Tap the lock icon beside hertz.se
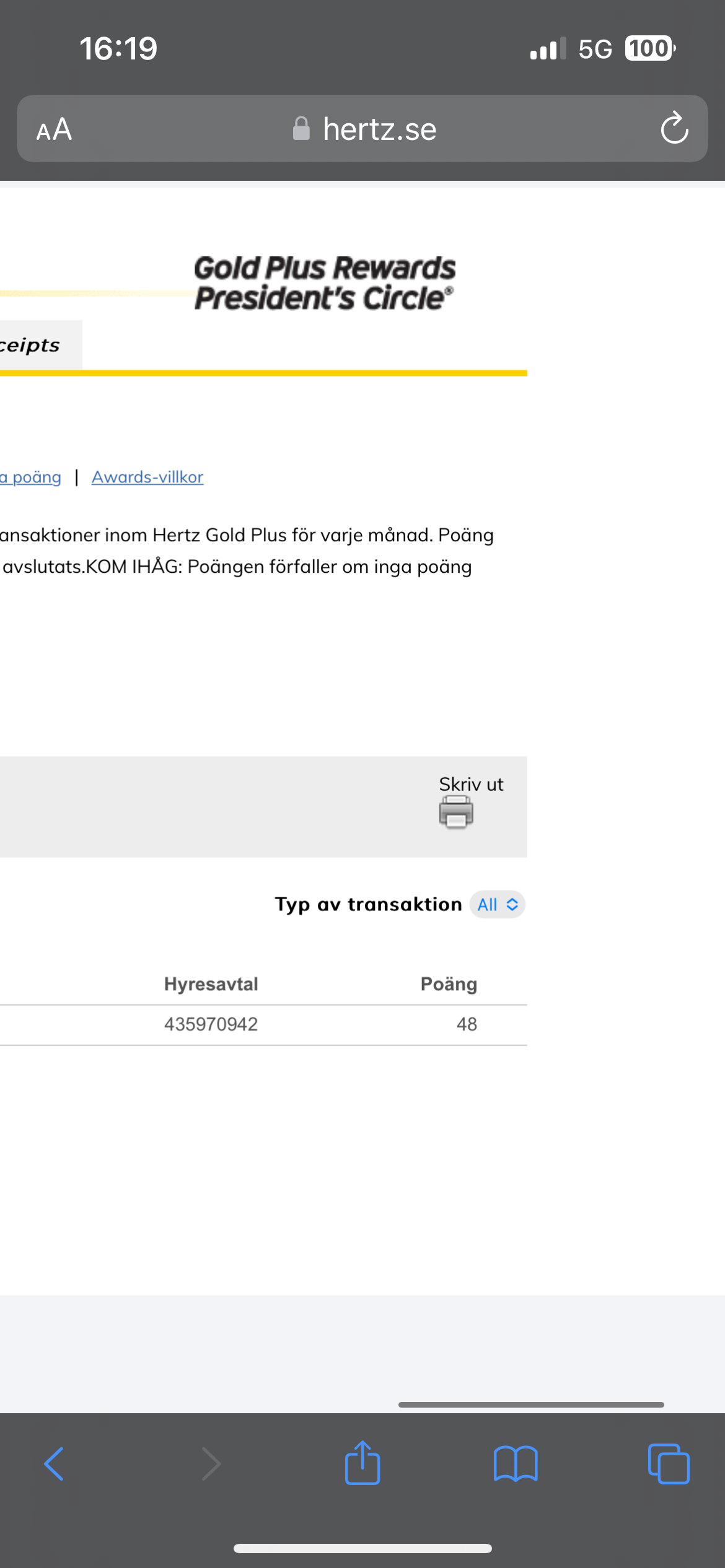This screenshot has width=725, height=1568. pyautogui.click(x=301, y=129)
